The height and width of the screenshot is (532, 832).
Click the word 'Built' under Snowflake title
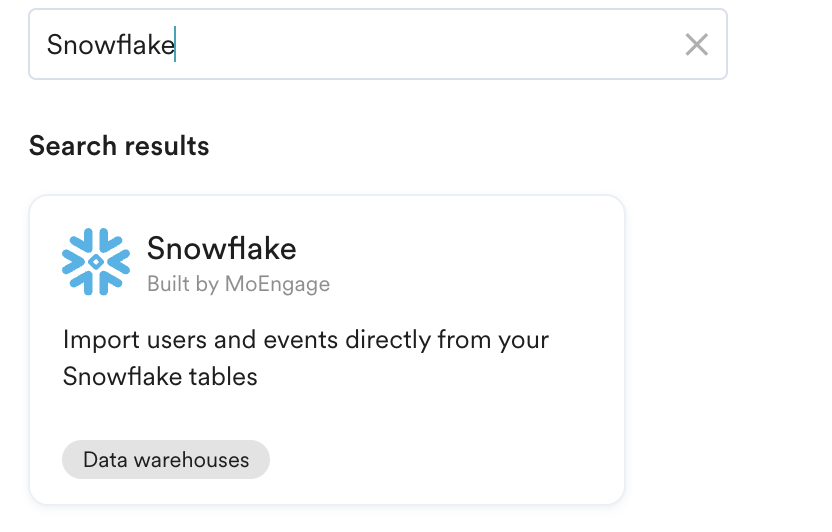coord(168,284)
